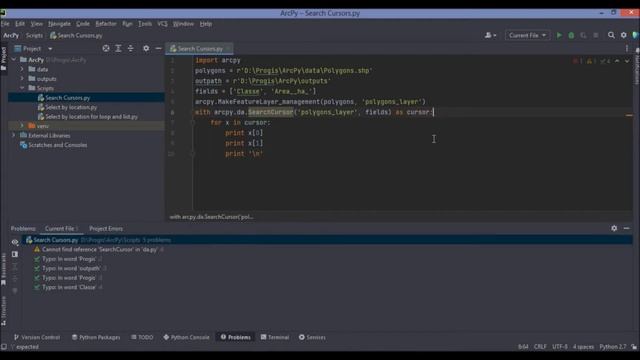Open Problems panel settings gear

coord(614,229)
